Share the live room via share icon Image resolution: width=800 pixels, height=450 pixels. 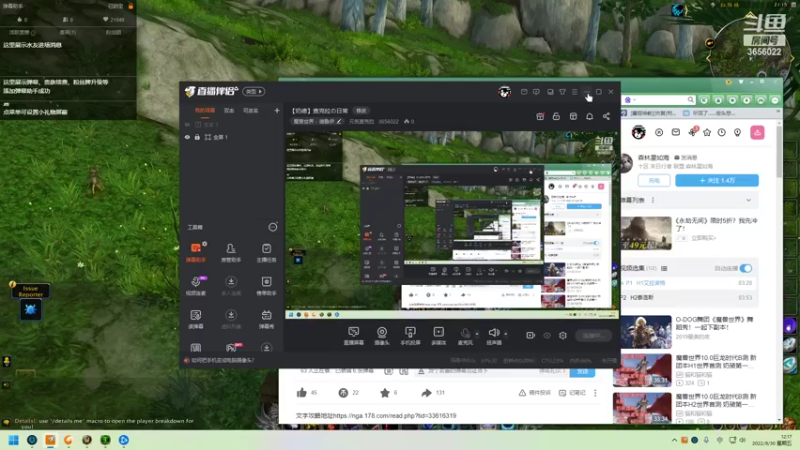point(606,116)
